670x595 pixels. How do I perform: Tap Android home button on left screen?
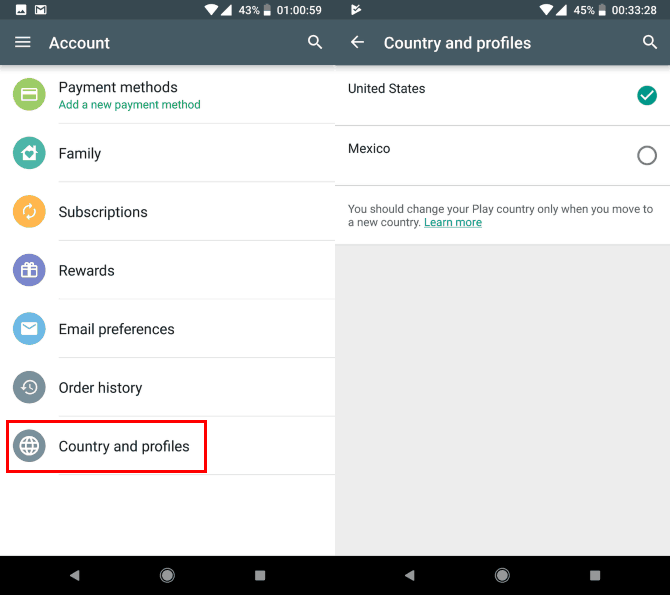(167, 575)
